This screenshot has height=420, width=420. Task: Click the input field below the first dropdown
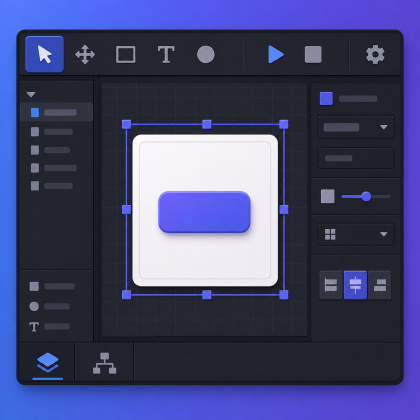point(356,158)
